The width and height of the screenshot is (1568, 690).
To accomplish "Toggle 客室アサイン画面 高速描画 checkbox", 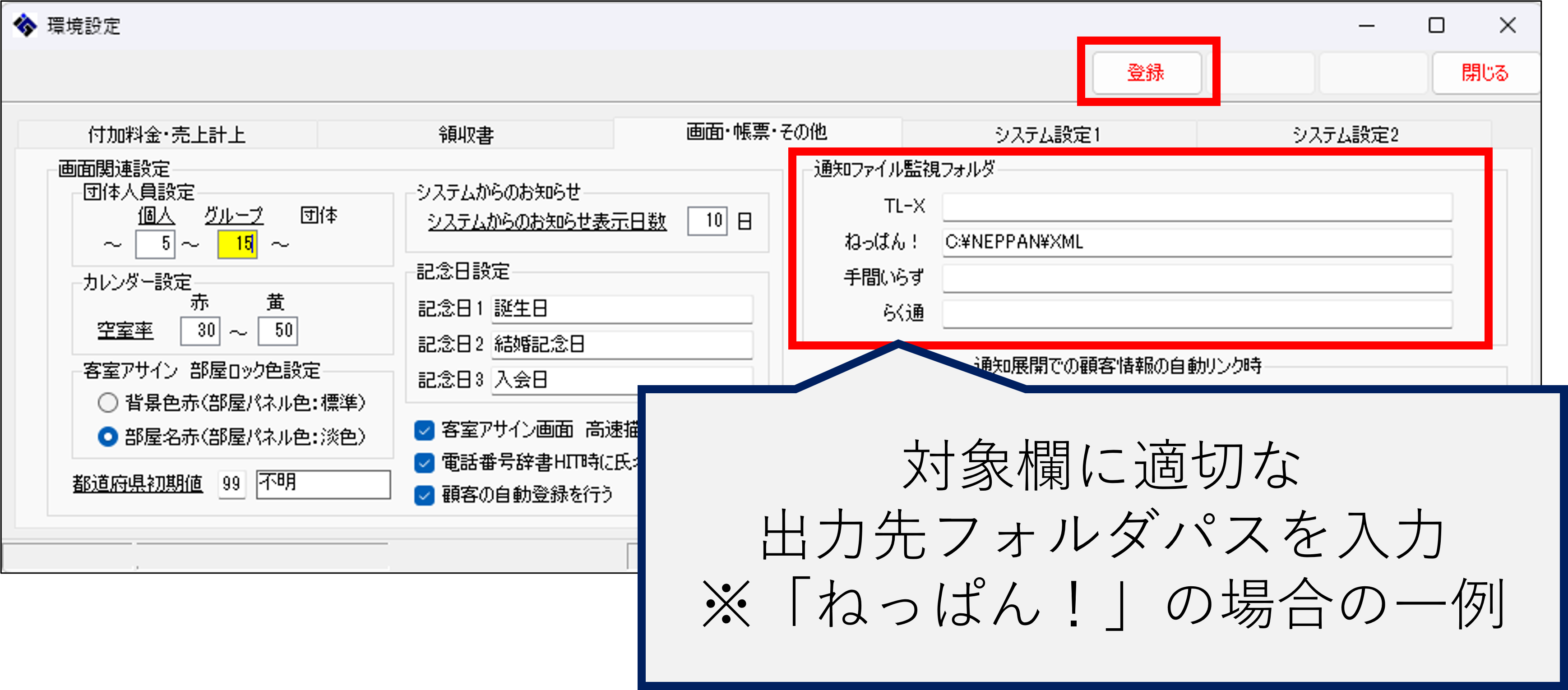I will [x=424, y=430].
